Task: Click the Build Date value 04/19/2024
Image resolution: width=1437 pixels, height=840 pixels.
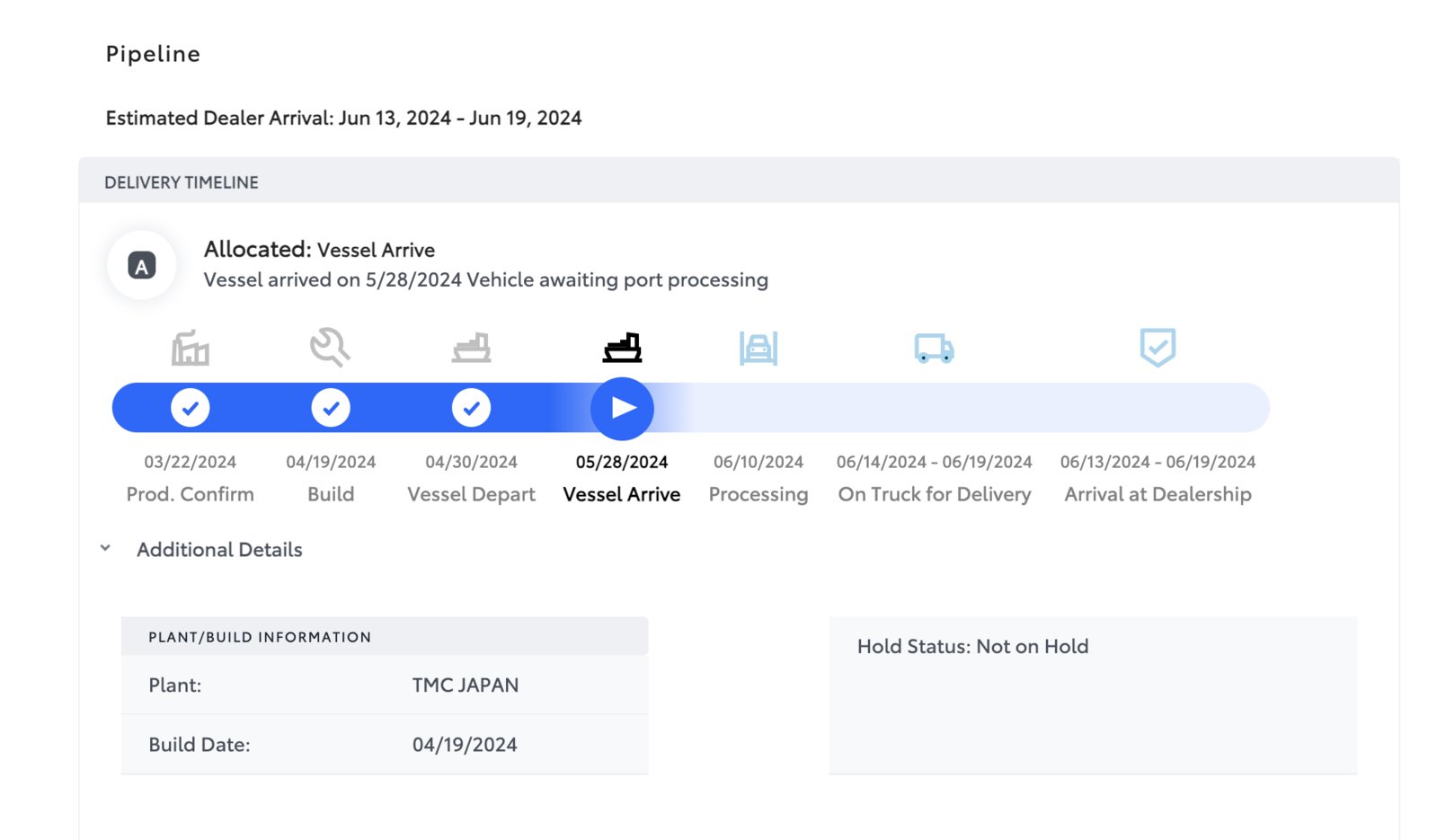Action: click(465, 745)
